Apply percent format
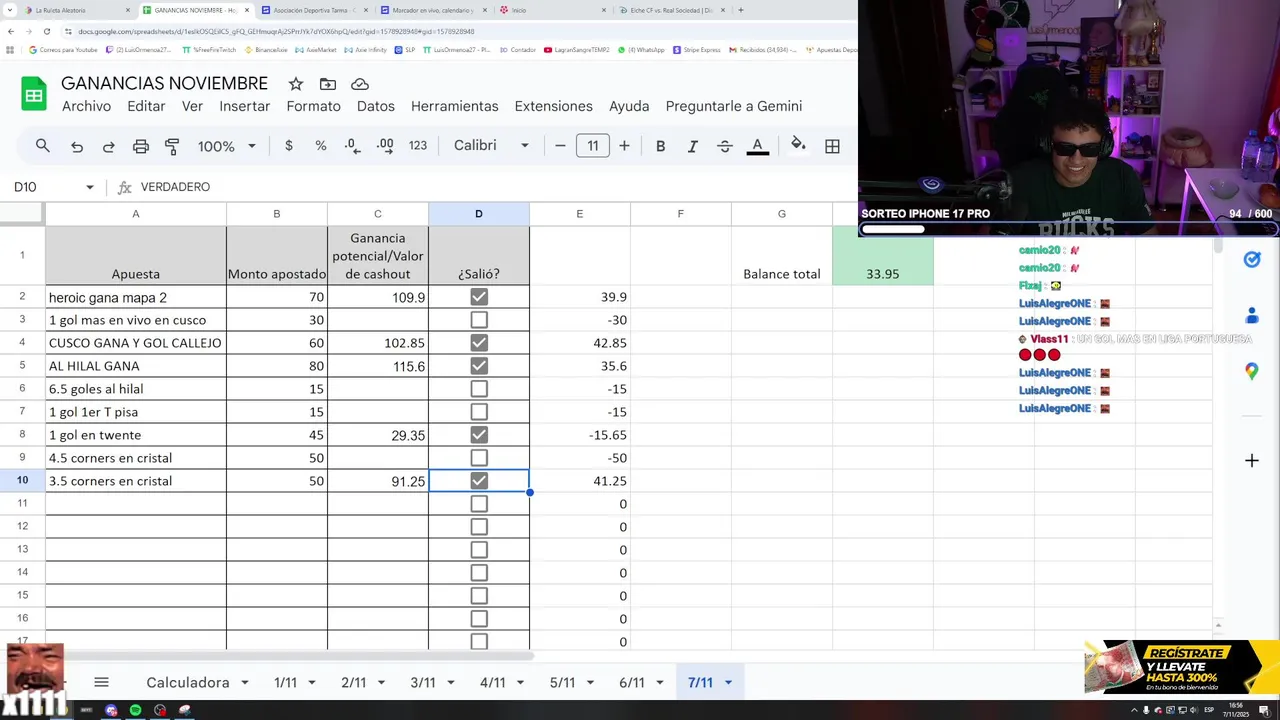 coord(320,146)
